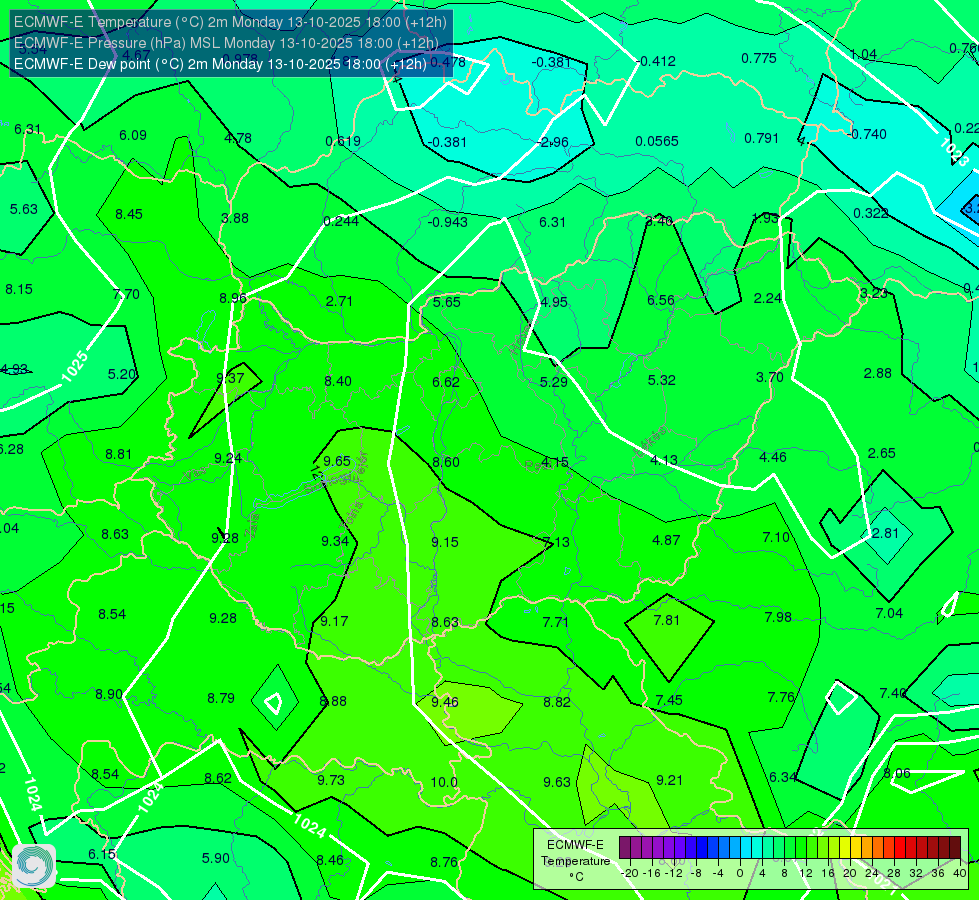
Task: Click the 8.76 dew point value
Action: tap(444, 863)
